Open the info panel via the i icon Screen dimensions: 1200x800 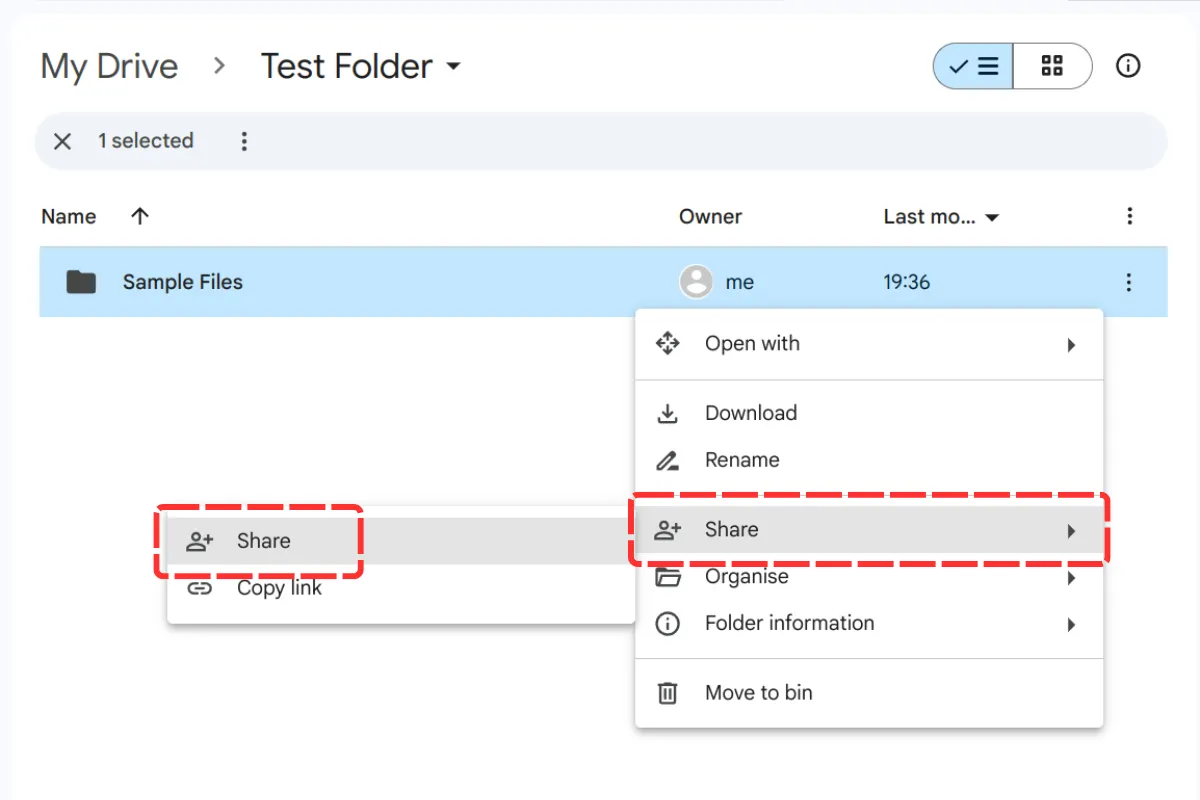point(1128,66)
